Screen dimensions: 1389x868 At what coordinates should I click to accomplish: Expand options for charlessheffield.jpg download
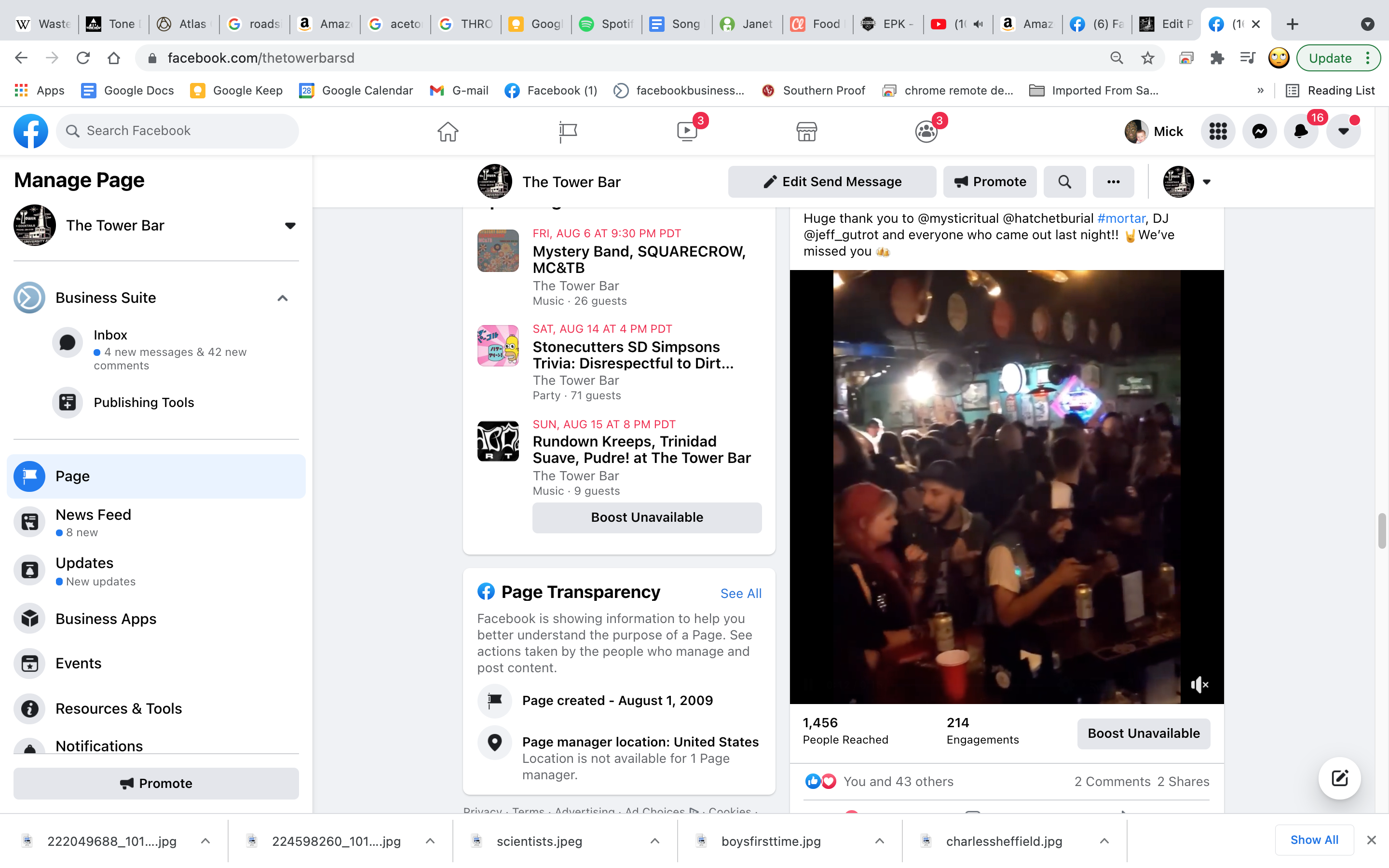pyautogui.click(x=1104, y=841)
